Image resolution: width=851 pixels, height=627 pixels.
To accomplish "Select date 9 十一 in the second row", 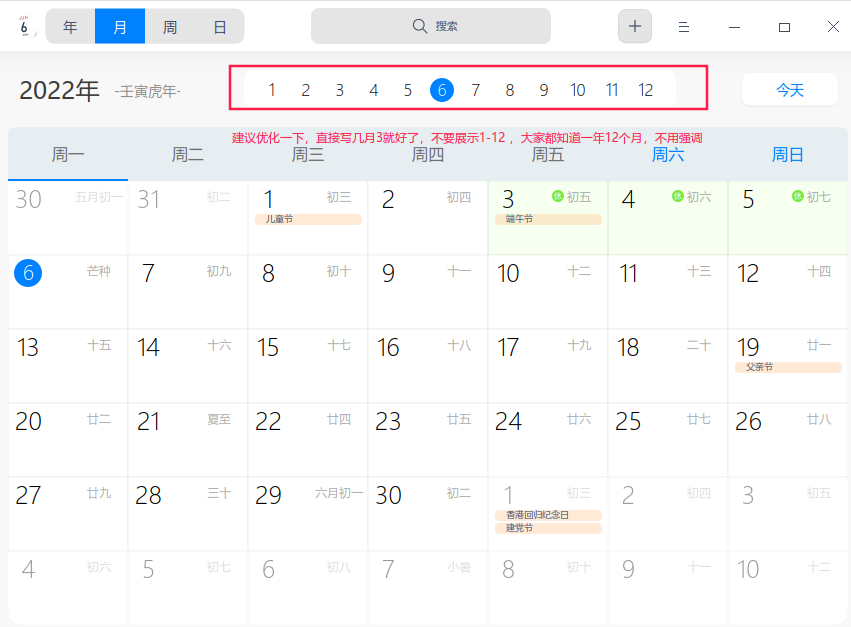I will [x=428, y=292].
